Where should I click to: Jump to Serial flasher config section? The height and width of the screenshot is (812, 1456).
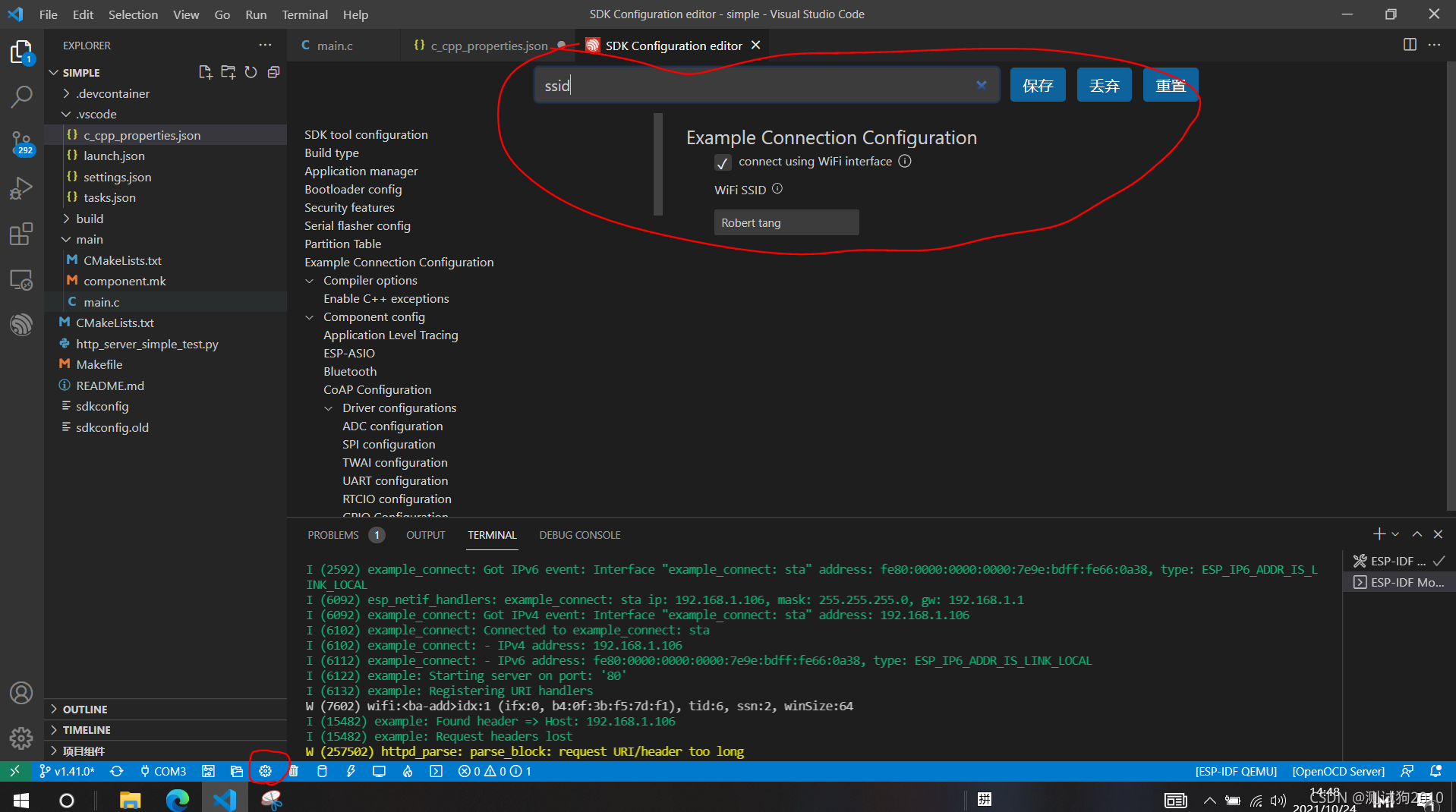(x=358, y=225)
